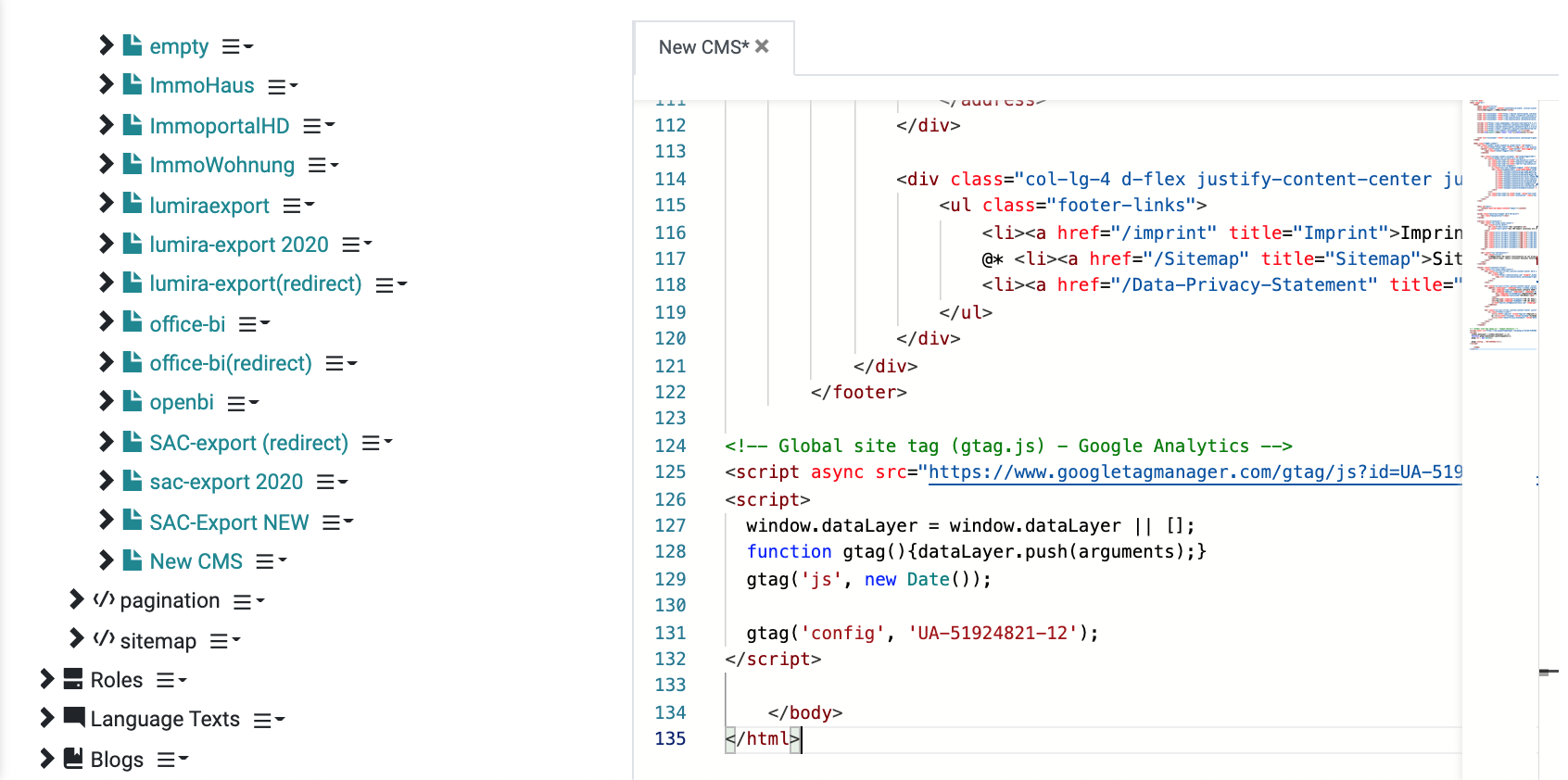This screenshot has width=1568, height=780.
Task: Expand the office-bi tree node
Action: pos(106,321)
